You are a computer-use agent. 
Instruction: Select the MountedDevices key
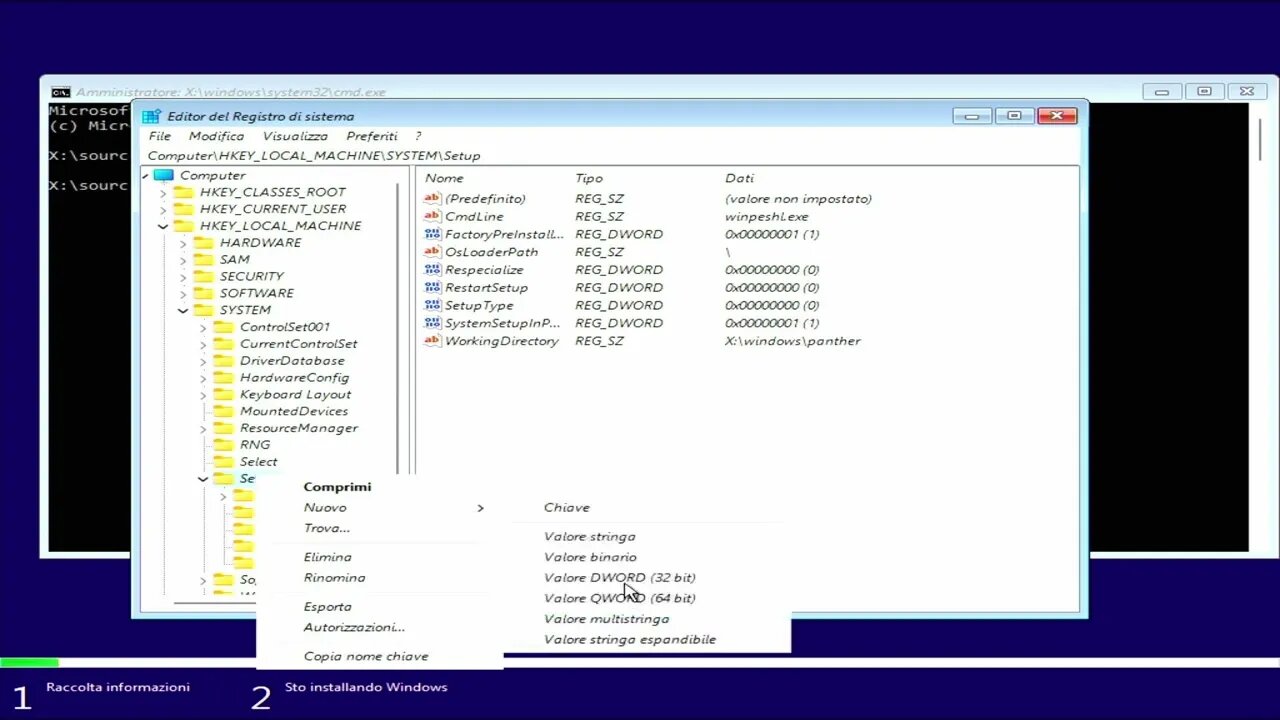294,411
